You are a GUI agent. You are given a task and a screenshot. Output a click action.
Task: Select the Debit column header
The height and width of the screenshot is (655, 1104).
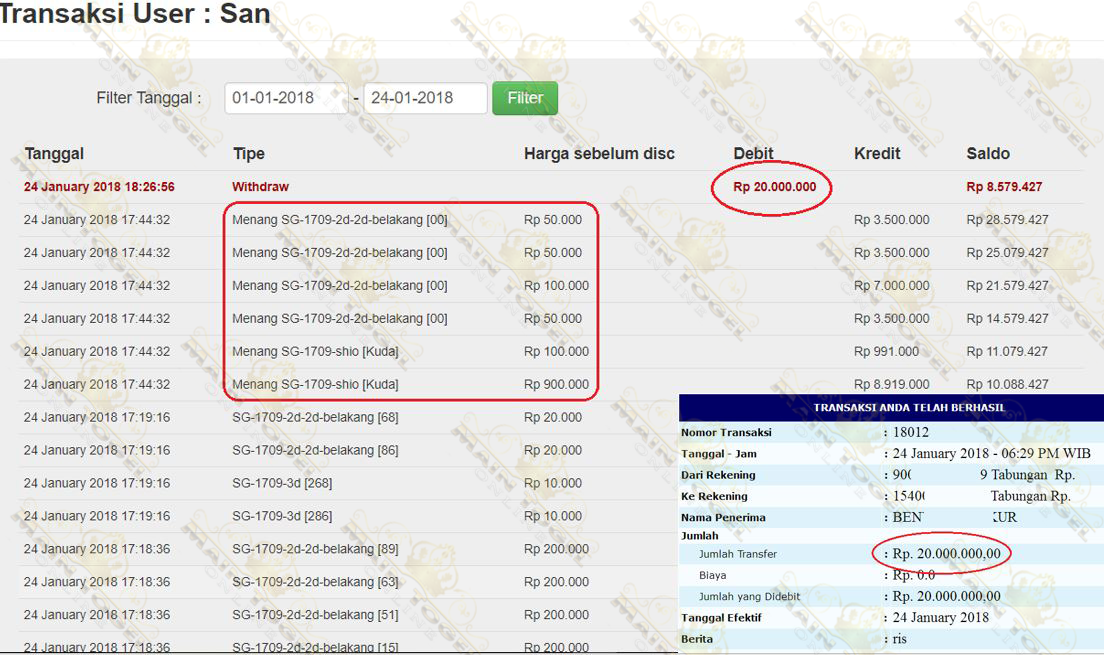click(x=753, y=154)
